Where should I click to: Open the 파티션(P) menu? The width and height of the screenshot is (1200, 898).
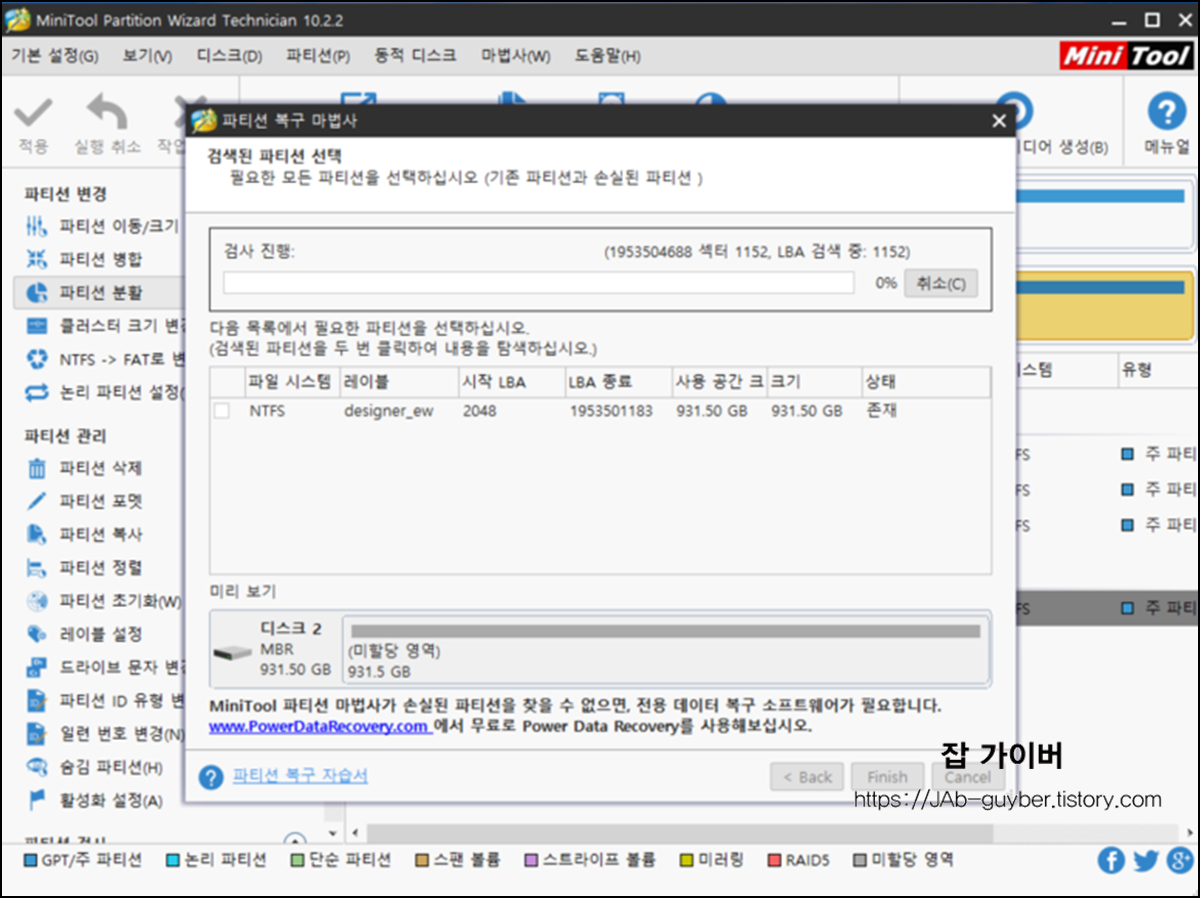(x=318, y=55)
